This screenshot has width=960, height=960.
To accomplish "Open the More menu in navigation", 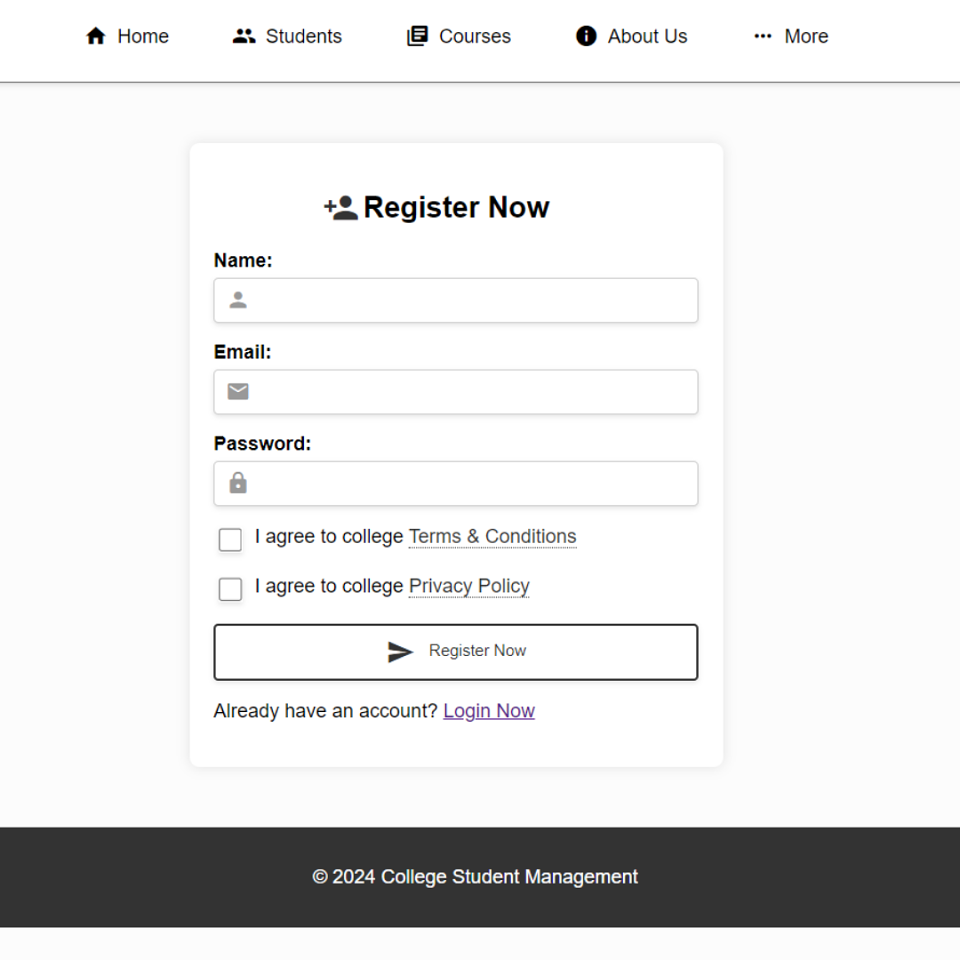I will click(x=790, y=36).
